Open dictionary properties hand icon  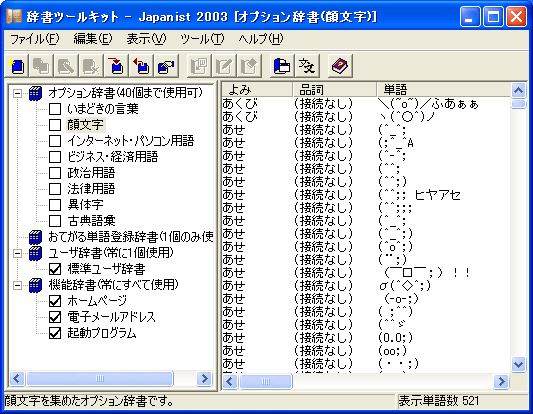pos(166,66)
